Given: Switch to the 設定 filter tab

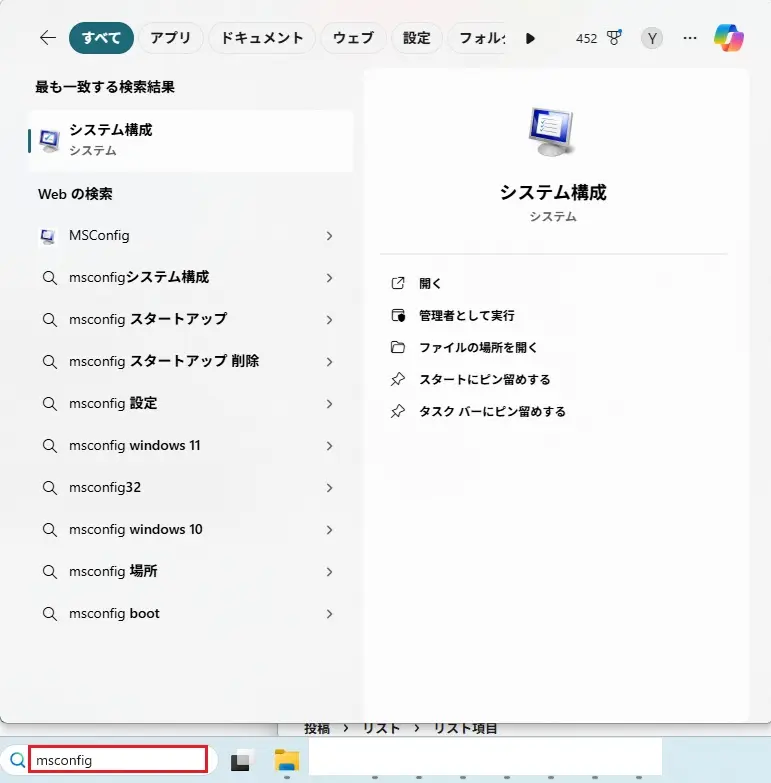Looking at the screenshot, I should click(x=416, y=38).
